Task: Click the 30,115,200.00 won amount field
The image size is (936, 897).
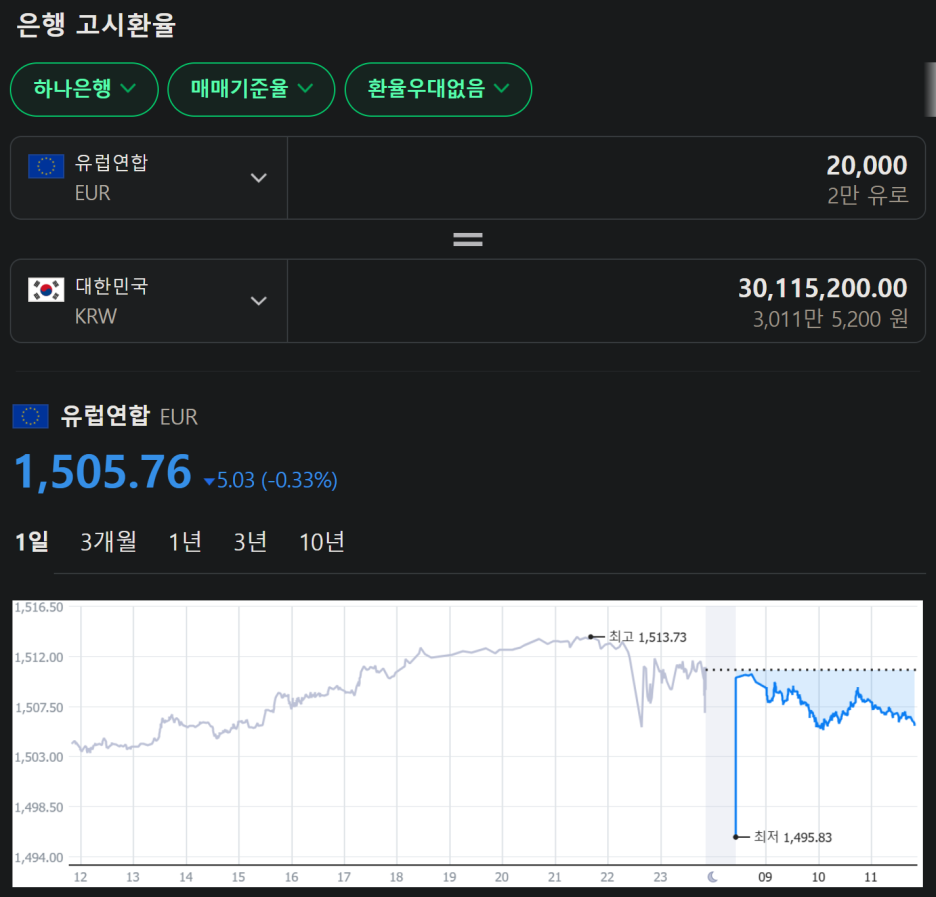Action: click(606, 301)
